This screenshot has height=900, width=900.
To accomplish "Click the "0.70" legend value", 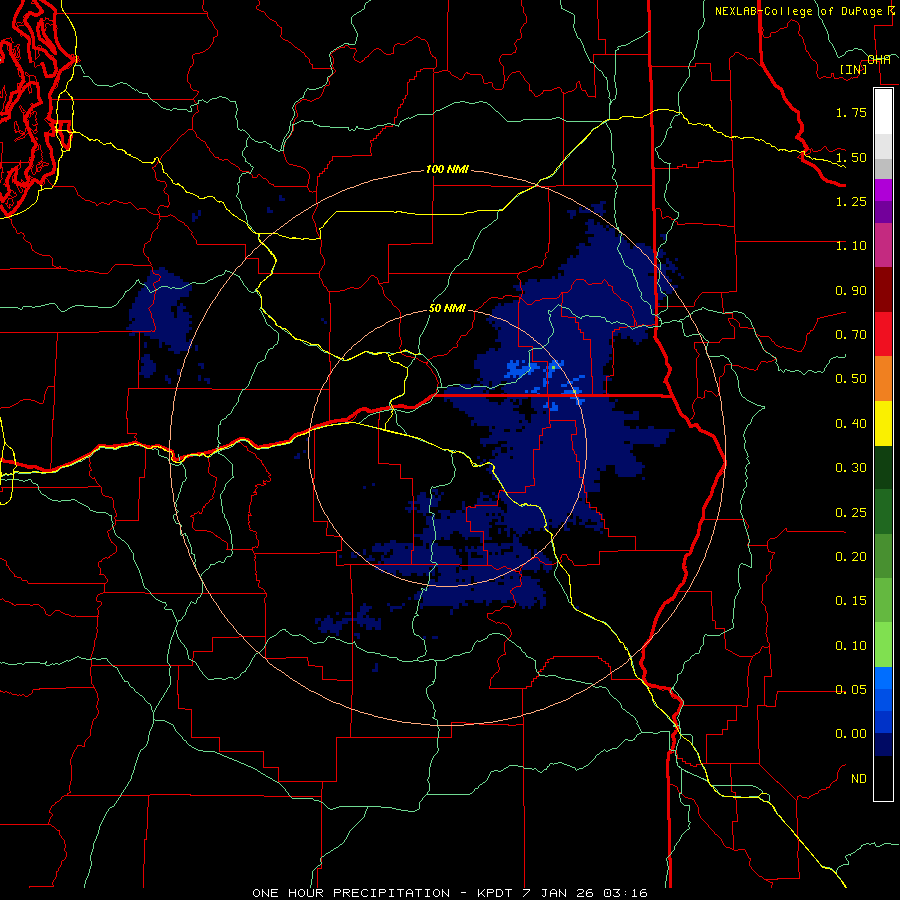I will [851, 335].
